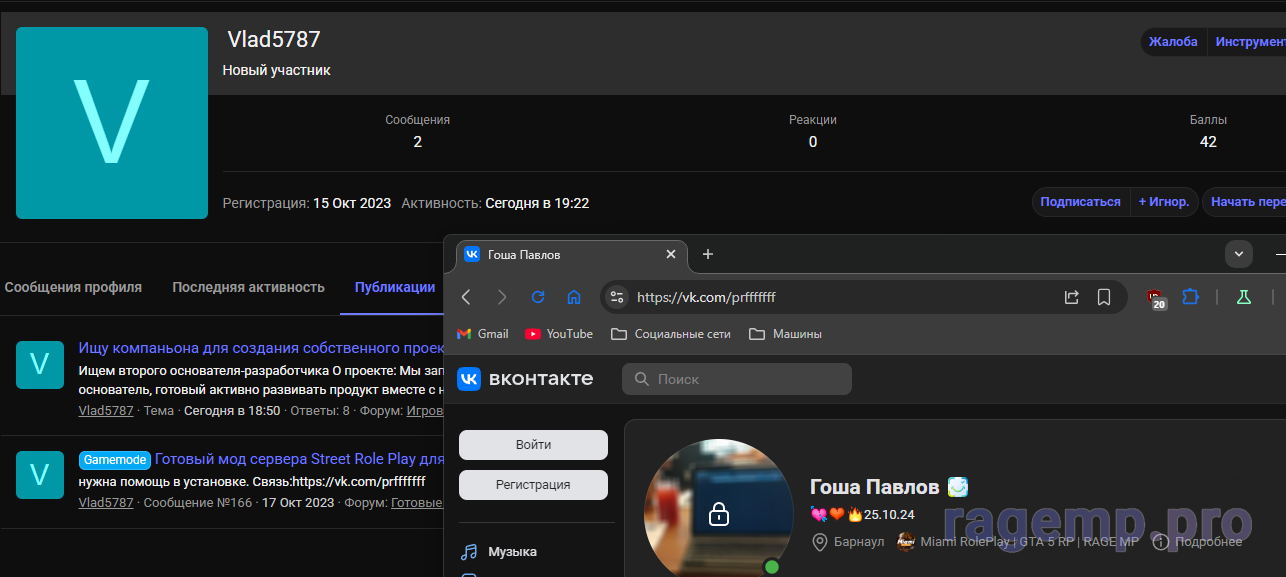The width and height of the screenshot is (1286, 577).
Task: Open the ad blocker extension icon
Action: coord(1156,297)
